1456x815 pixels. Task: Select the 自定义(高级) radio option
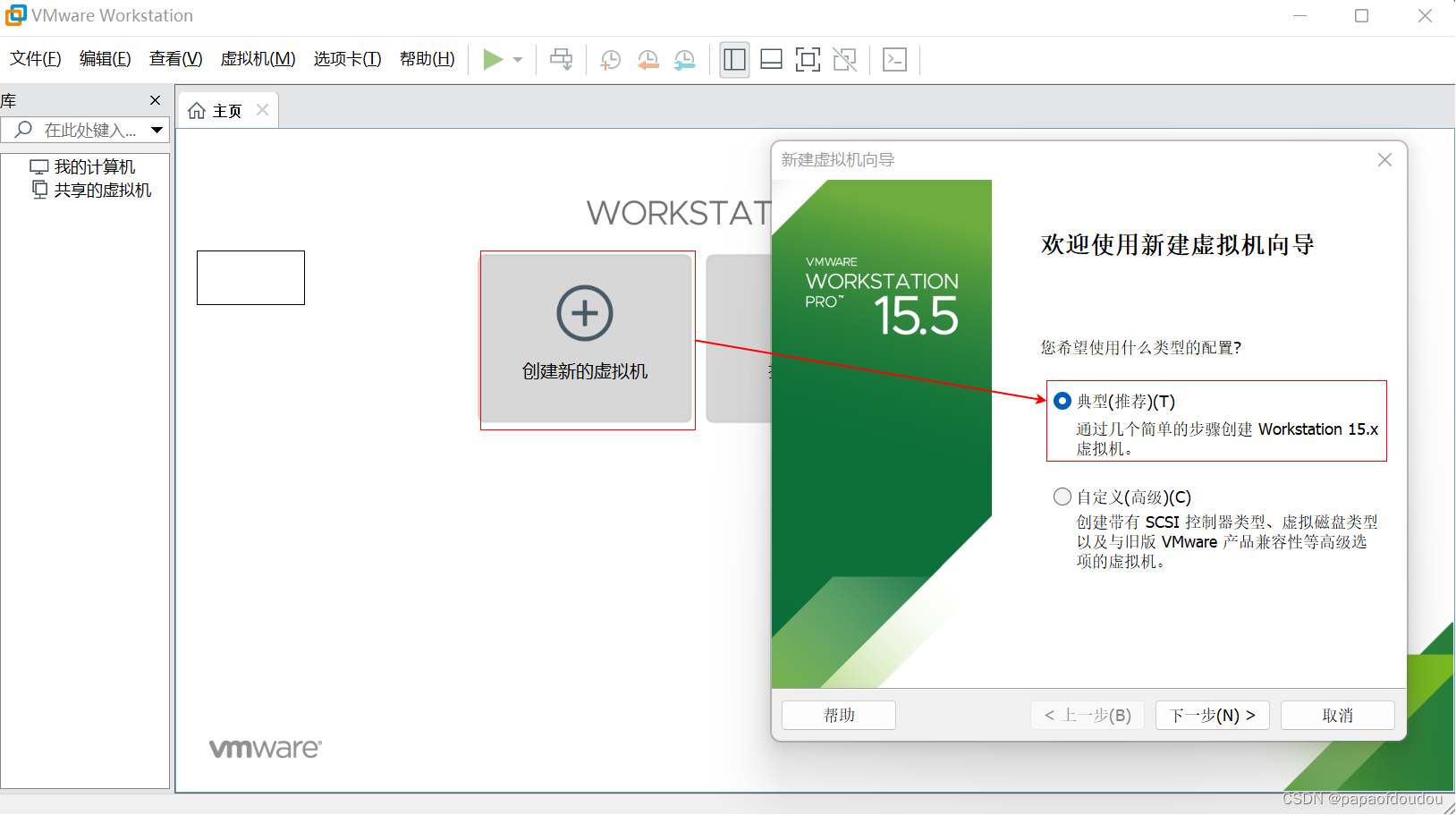(1062, 497)
